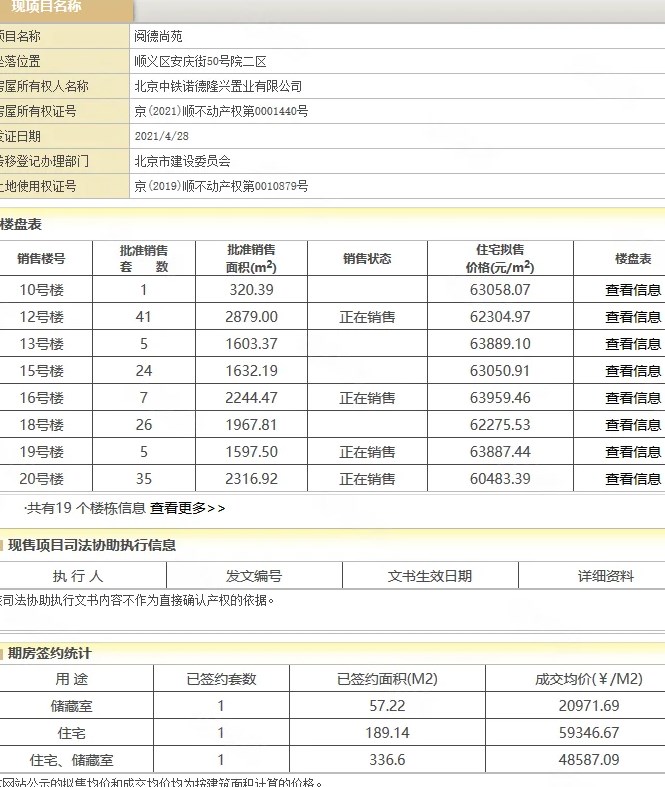The width and height of the screenshot is (665, 787).
Task: Click 正在销售 status in 12号楼 row
Action: pos(367,317)
